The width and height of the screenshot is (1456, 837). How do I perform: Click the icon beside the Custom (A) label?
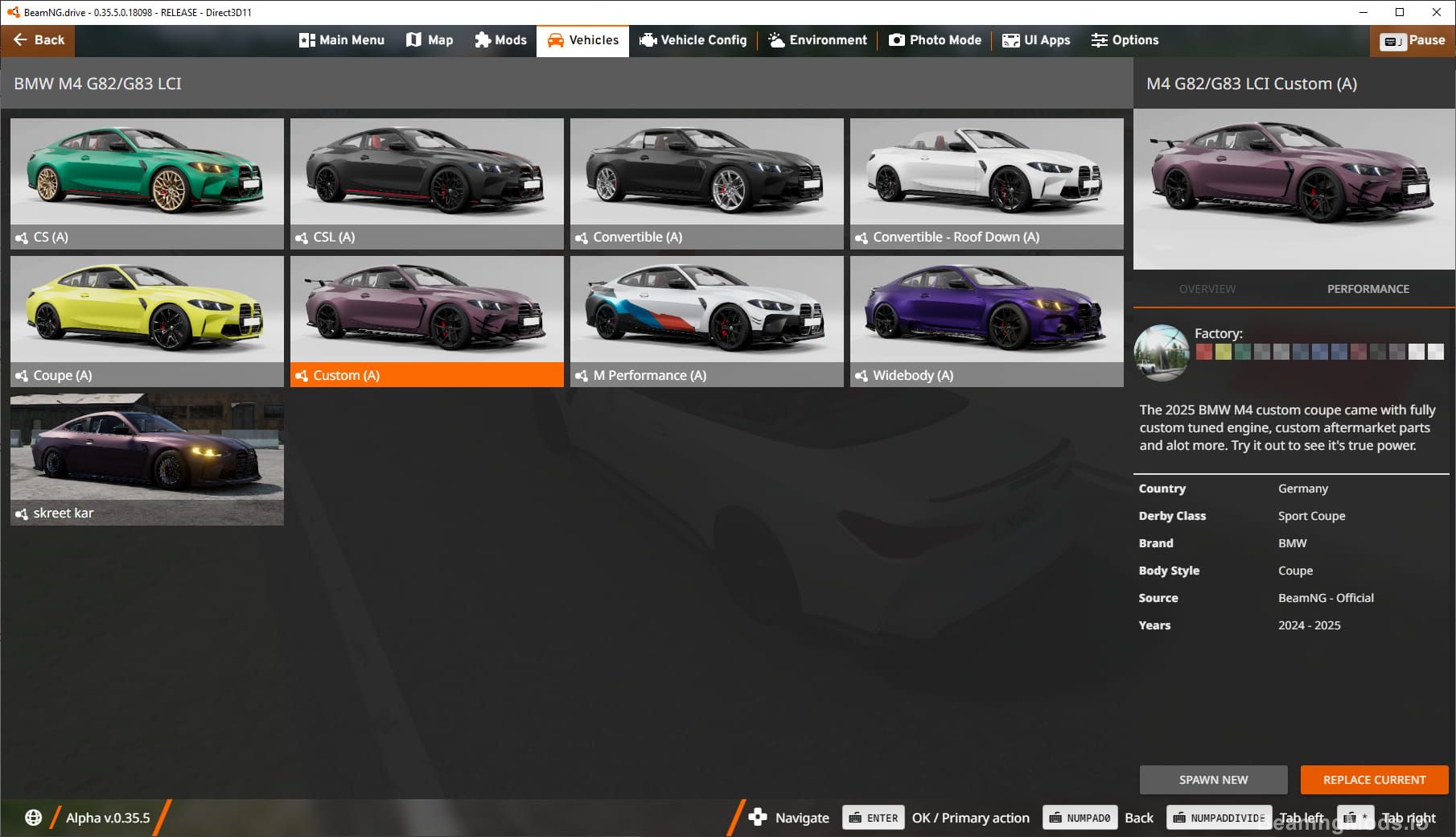(x=302, y=376)
